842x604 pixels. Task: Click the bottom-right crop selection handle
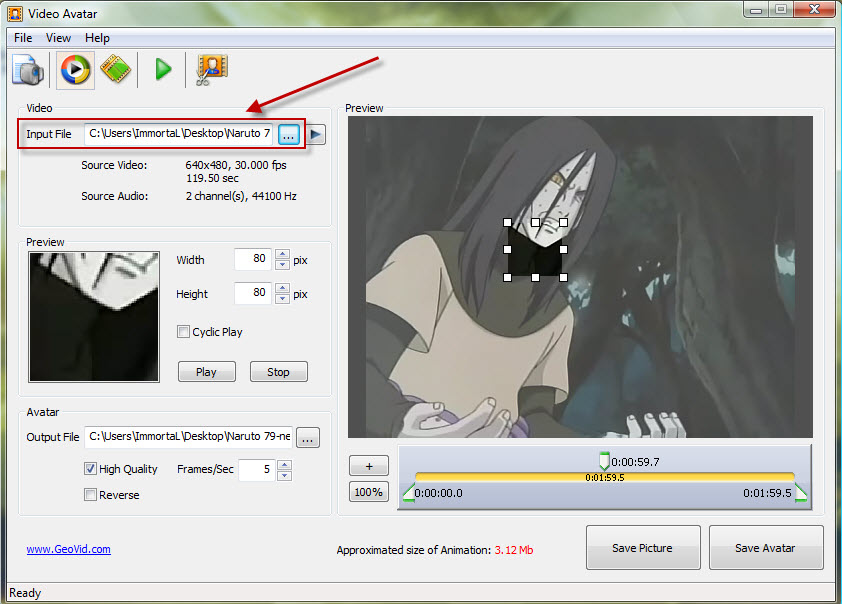(563, 278)
